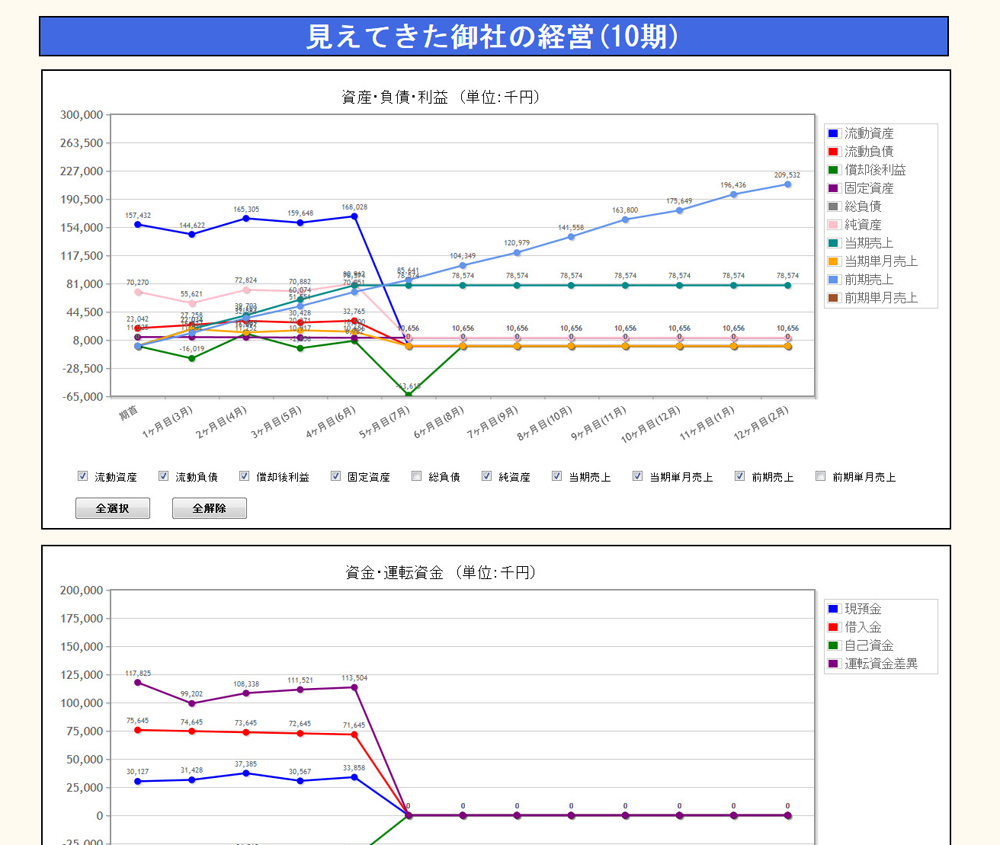This screenshot has height=845, width=1000.
Task: Uncheck the 流動負債 checkbox
Action: tap(164, 477)
